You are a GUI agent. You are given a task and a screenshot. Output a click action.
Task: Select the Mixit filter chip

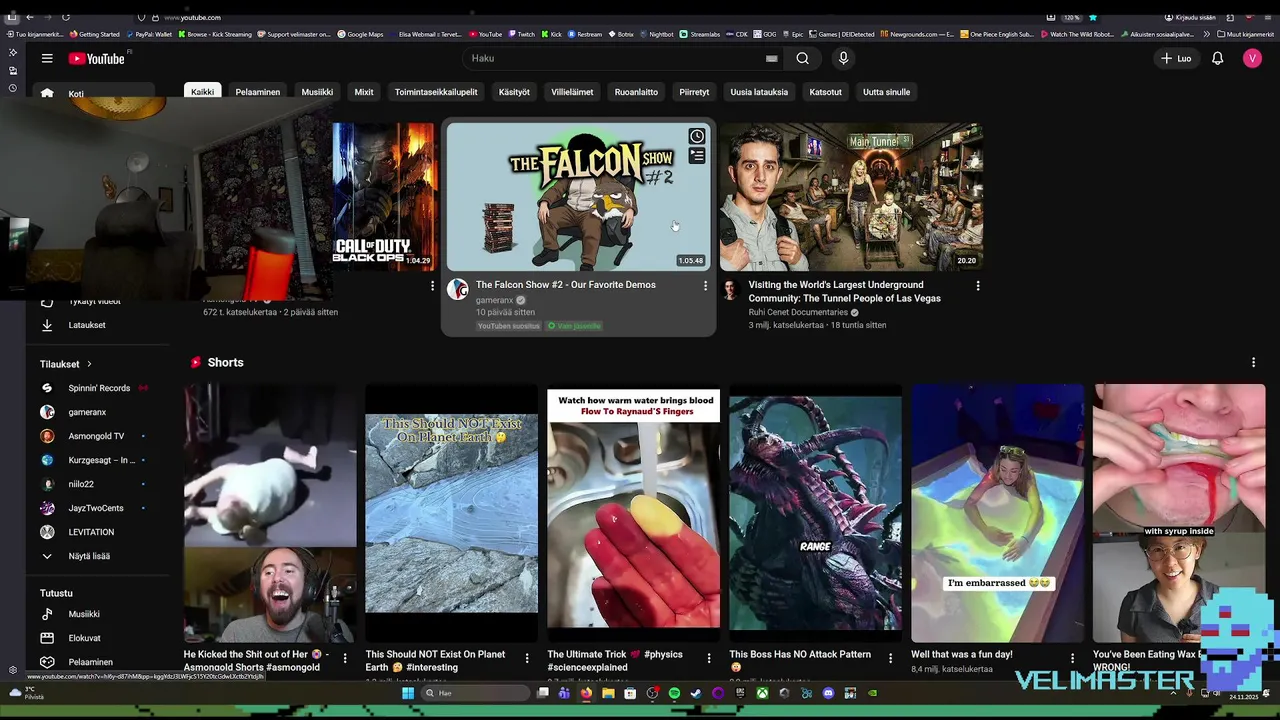364,92
